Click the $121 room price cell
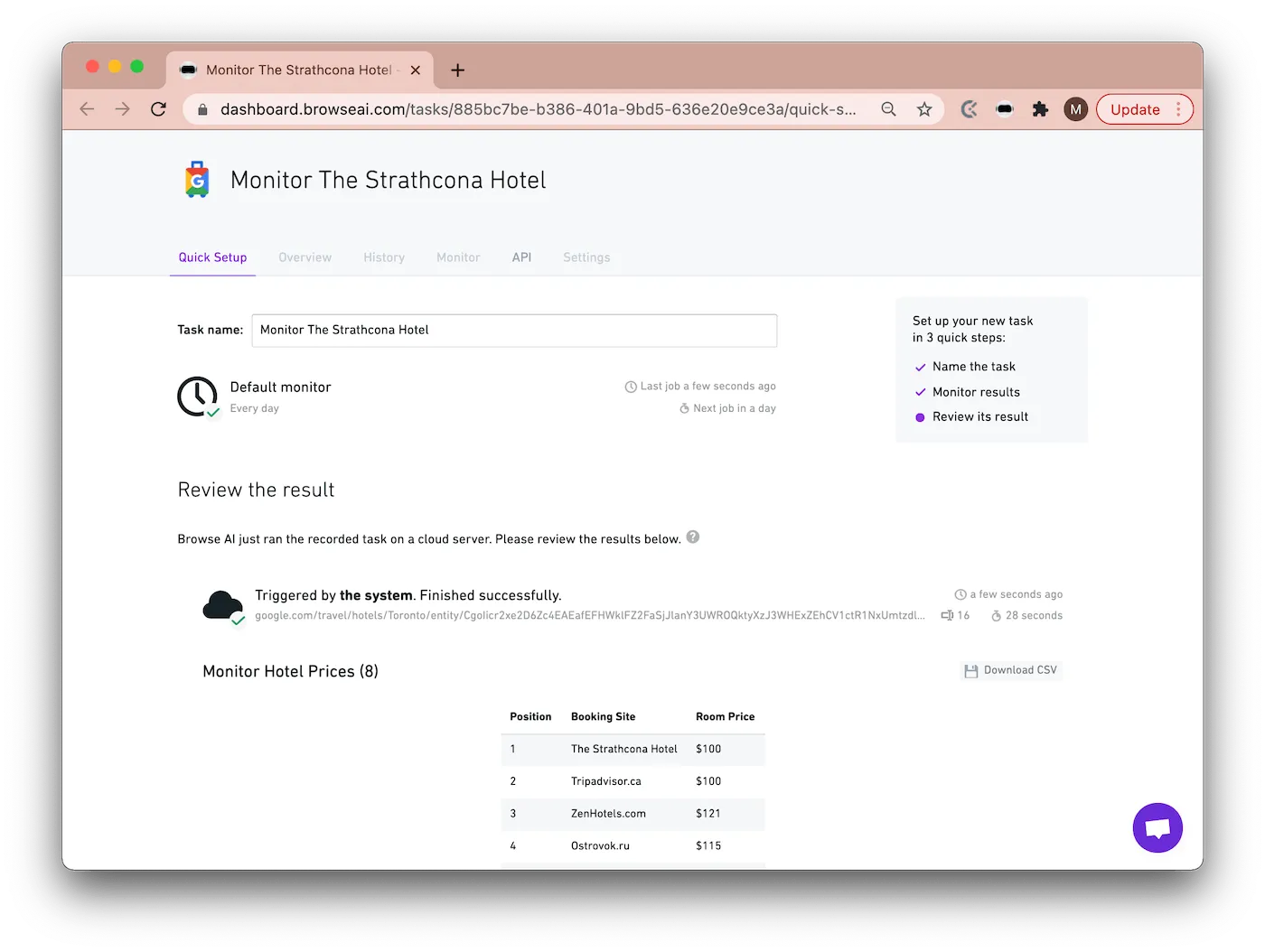The height and width of the screenshot is (952, 1265). click(x=708, y=814)
